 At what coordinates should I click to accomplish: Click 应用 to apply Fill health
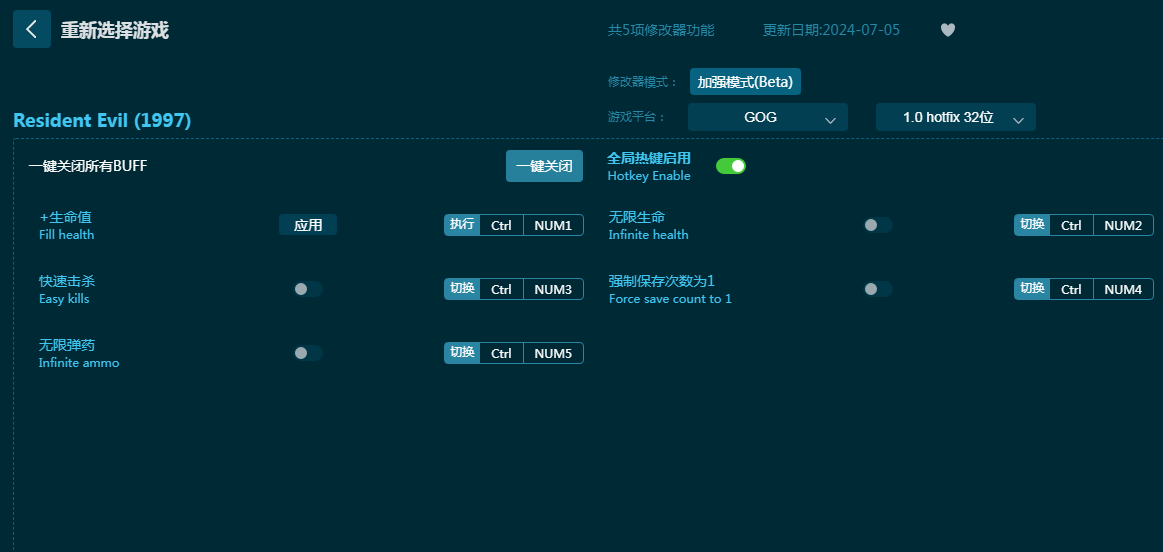pos(308,225)
